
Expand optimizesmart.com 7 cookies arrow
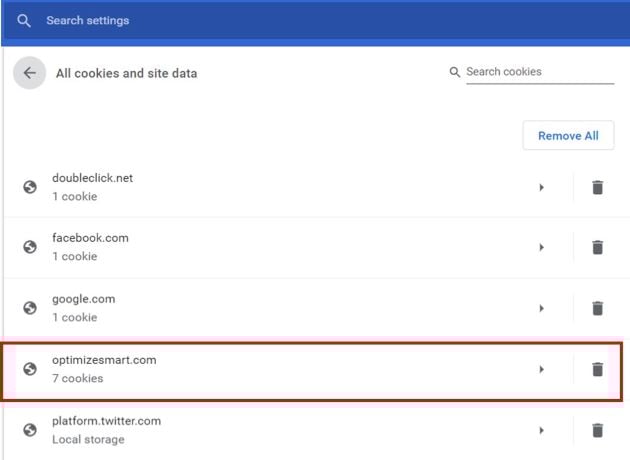tap(541, 369)
